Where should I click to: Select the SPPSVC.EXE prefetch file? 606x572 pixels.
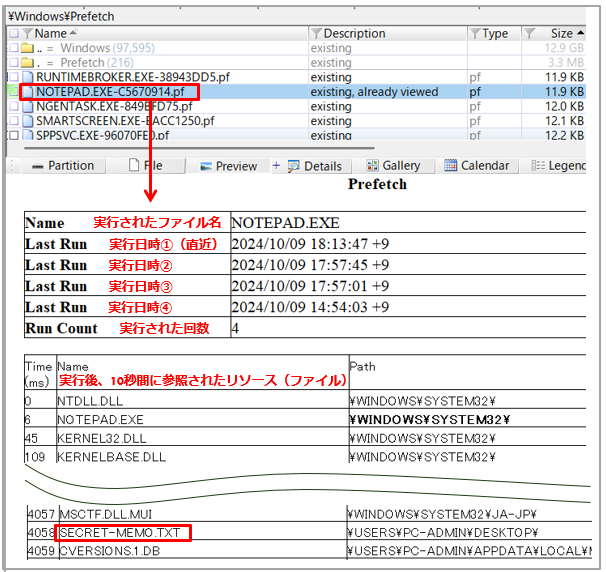coord(103,135)
